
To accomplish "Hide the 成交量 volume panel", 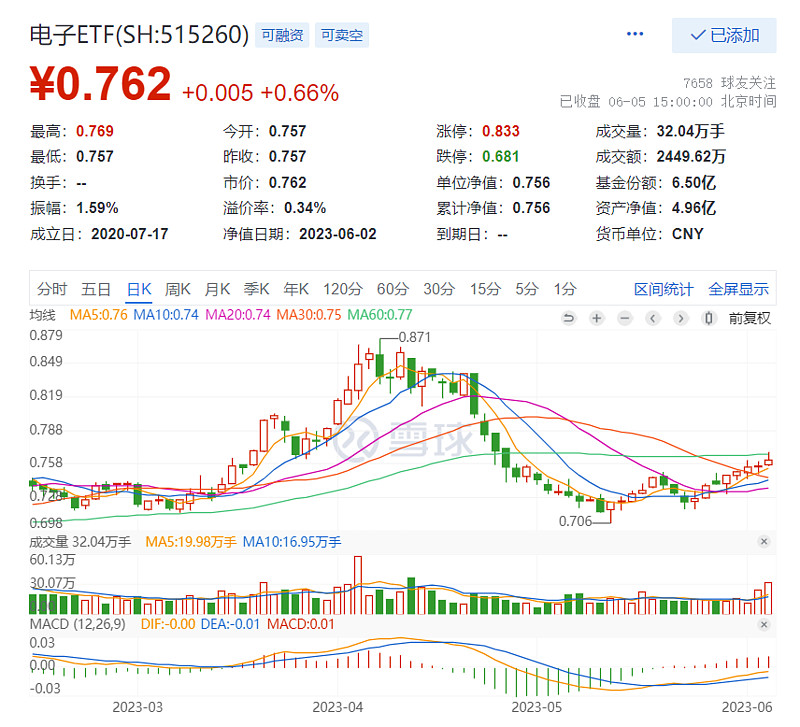I will [x=764, y=541].
